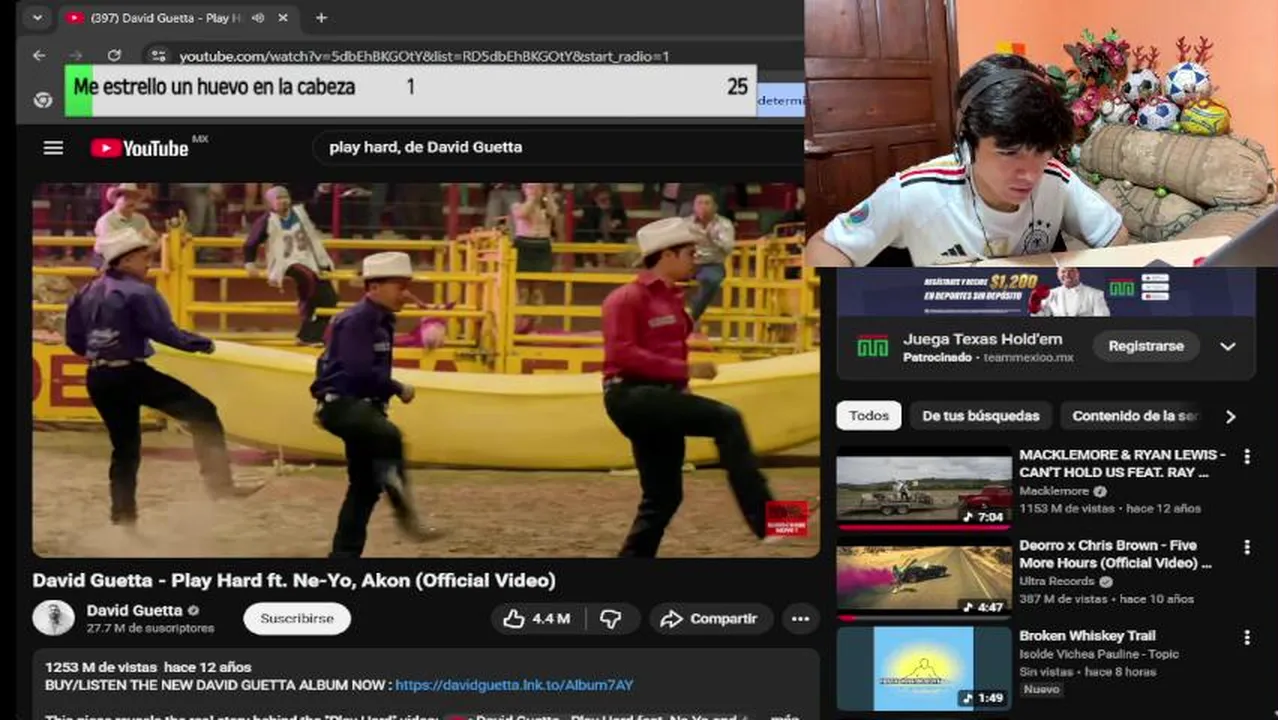The width and height of the screenshot is (1278, 720).
Task: Open options for Five More Hours video
Action: [x=1246, y=547]
